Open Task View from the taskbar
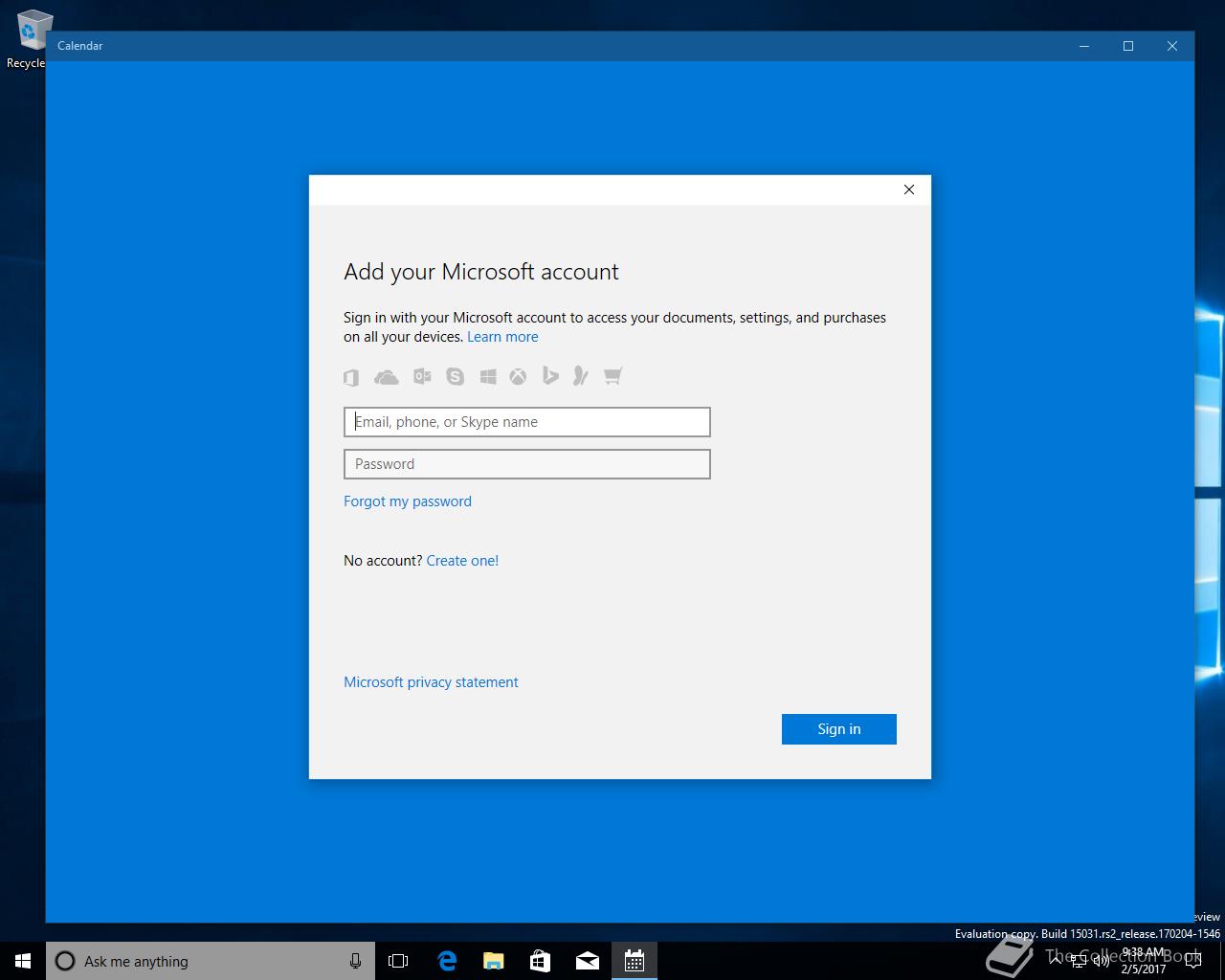Image resolution: width=1225 pixels, height=980 pixels. (x=398, y=961)
